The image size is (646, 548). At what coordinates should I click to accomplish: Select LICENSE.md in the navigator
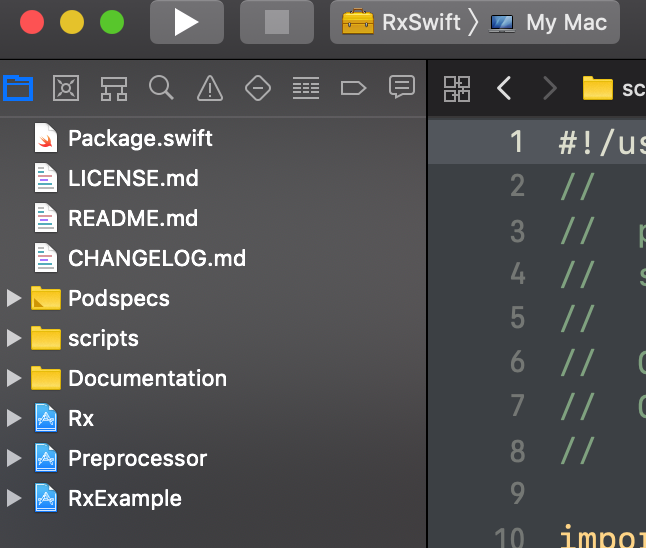[213, 178]
